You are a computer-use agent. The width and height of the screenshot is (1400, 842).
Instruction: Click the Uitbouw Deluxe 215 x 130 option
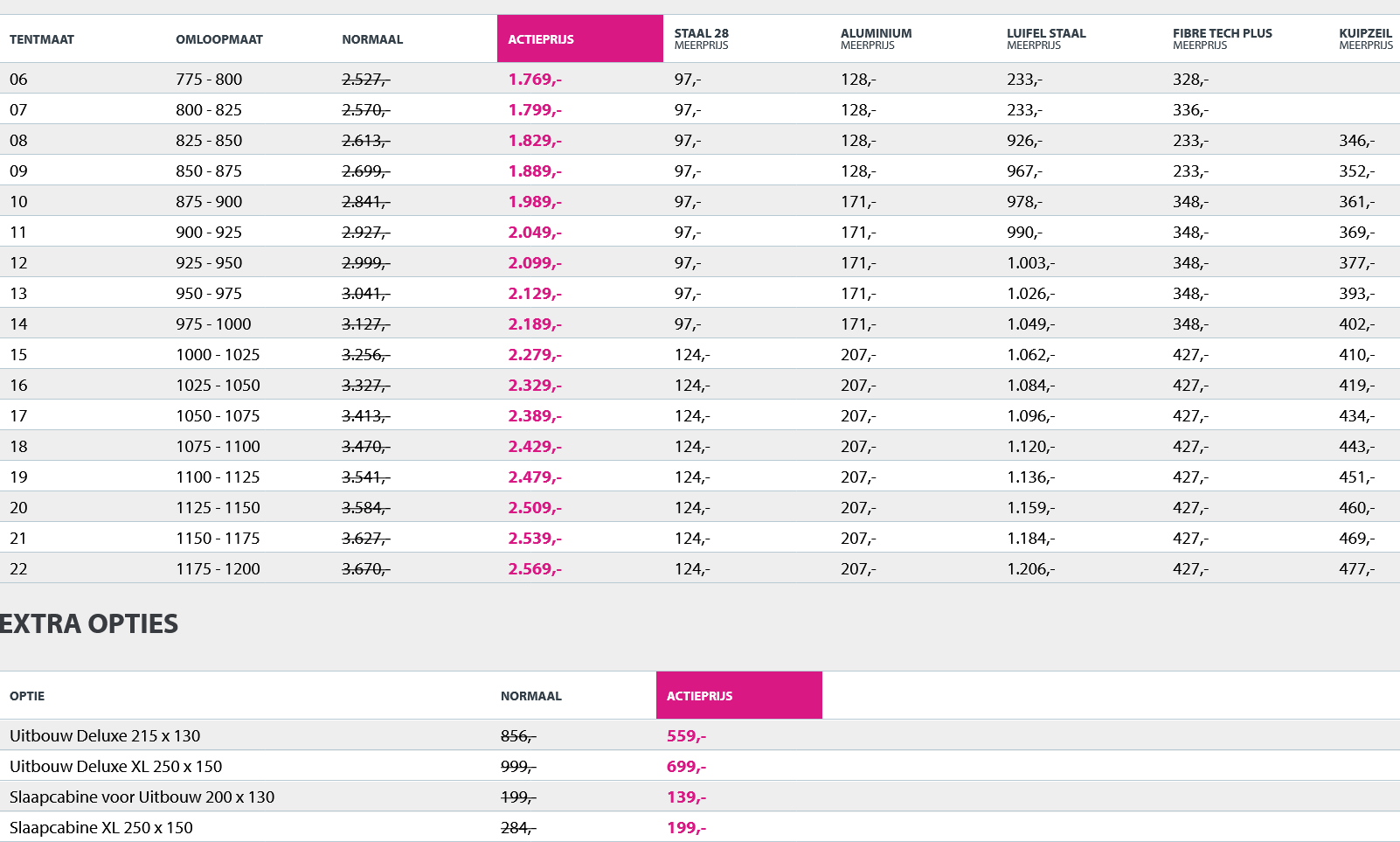pos(105,735)
